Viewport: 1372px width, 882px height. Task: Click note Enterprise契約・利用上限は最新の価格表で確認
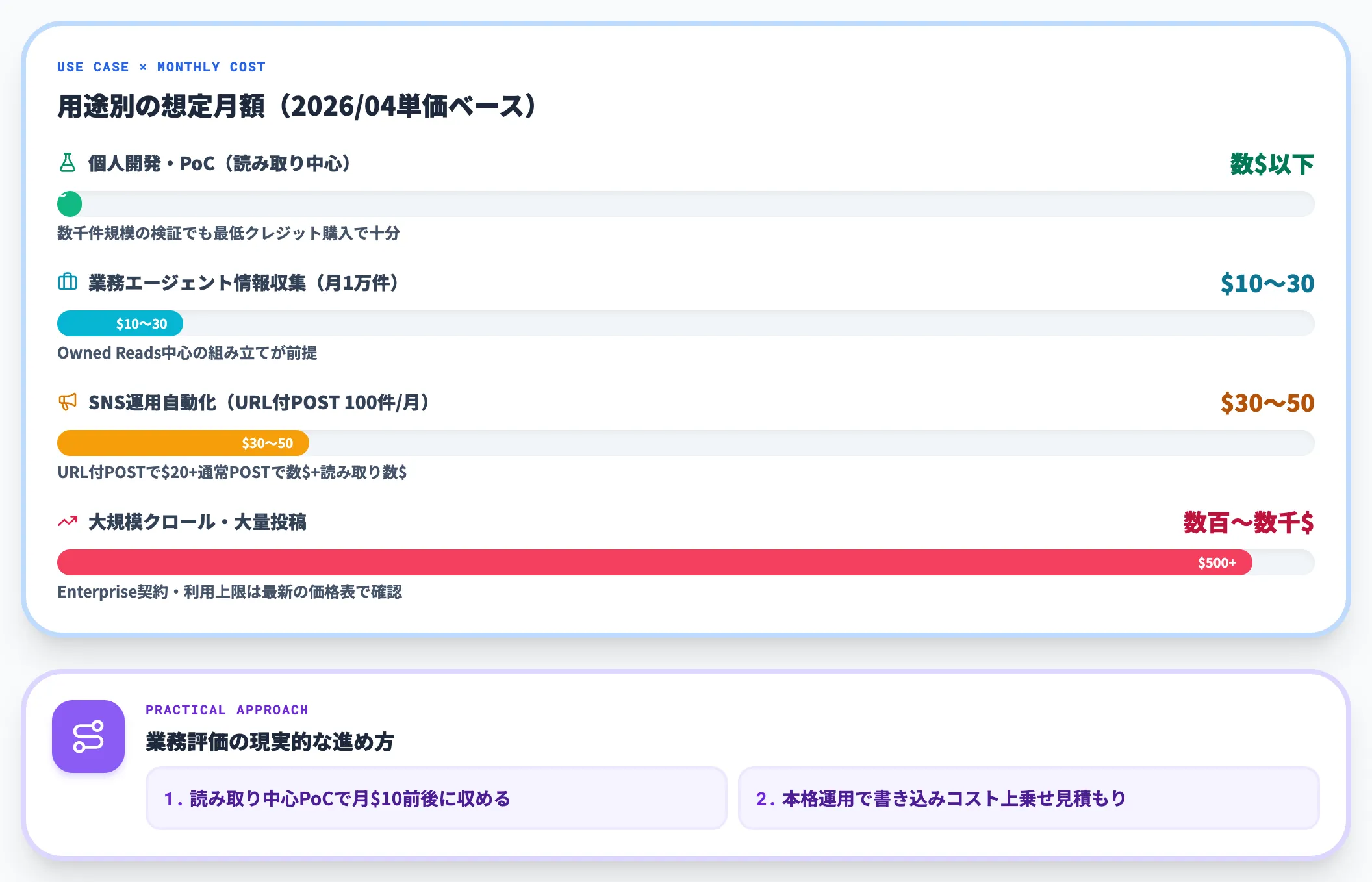tap(229, 592)
